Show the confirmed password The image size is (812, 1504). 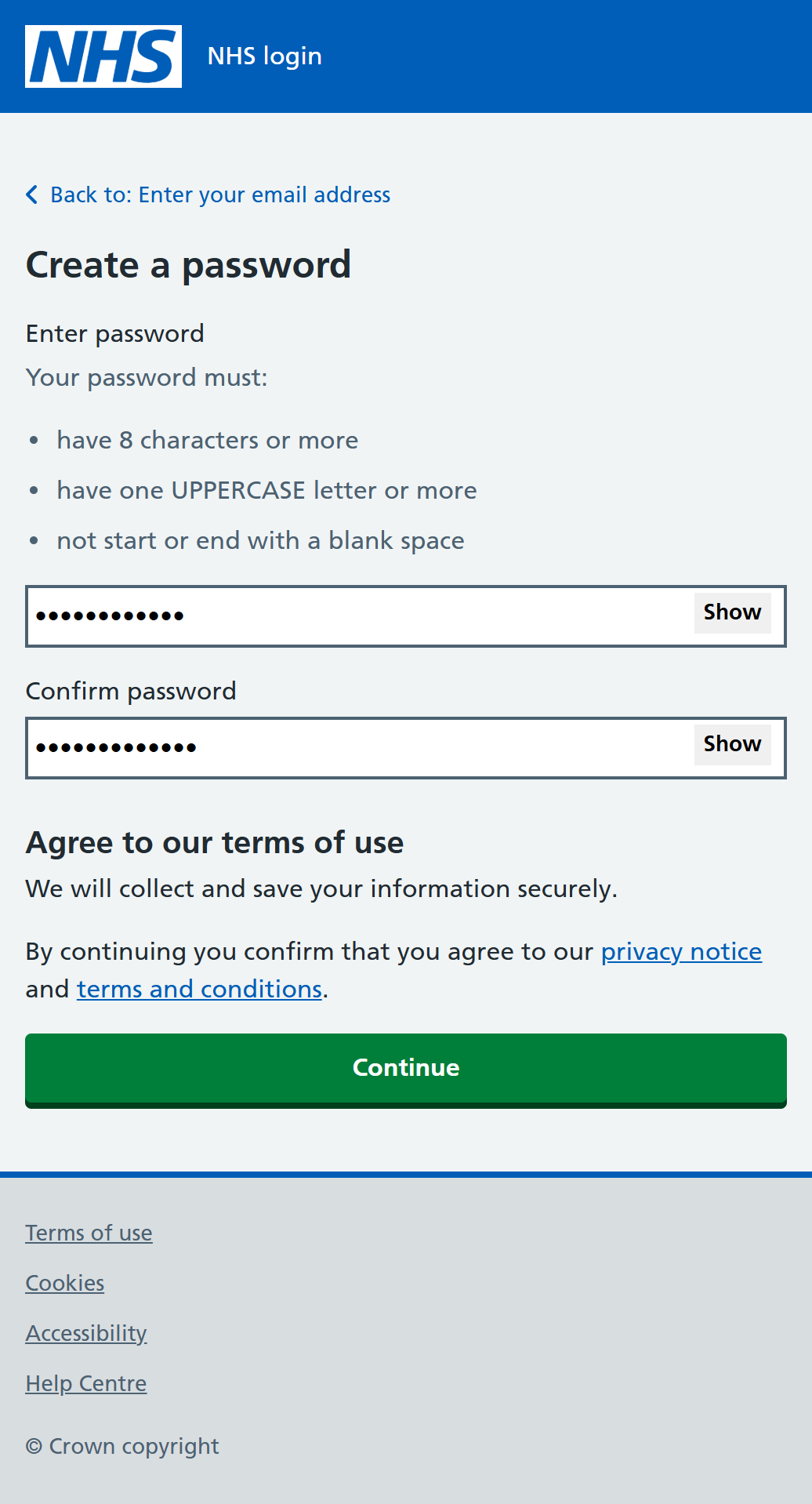click(x=731, y=744)
